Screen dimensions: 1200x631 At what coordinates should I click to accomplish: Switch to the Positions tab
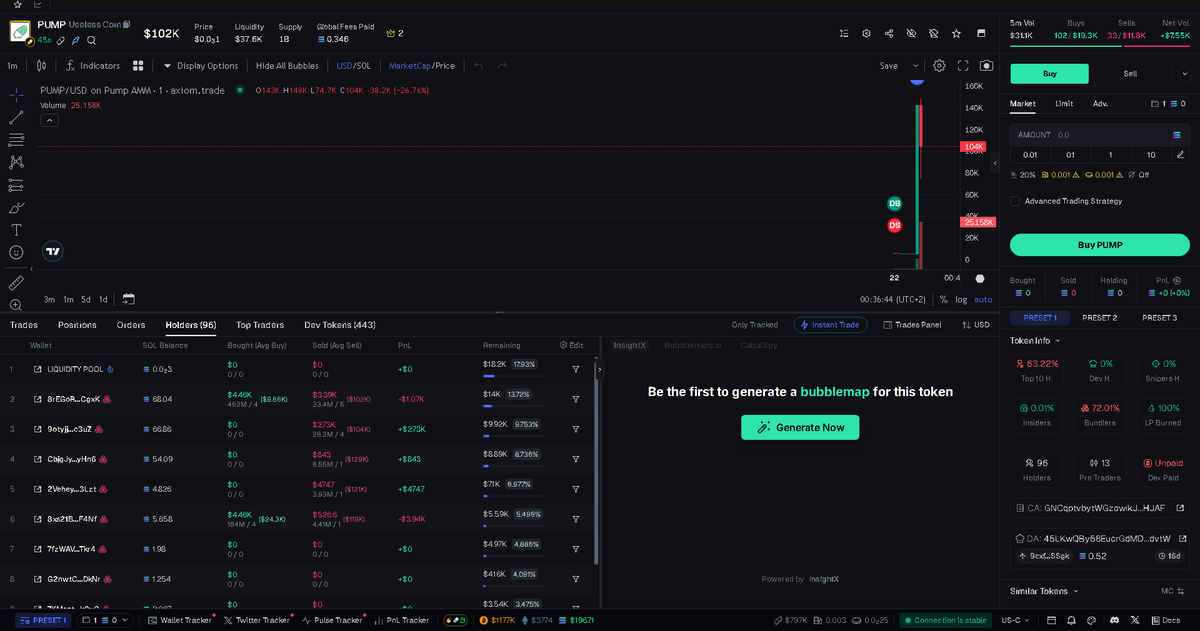77,325
